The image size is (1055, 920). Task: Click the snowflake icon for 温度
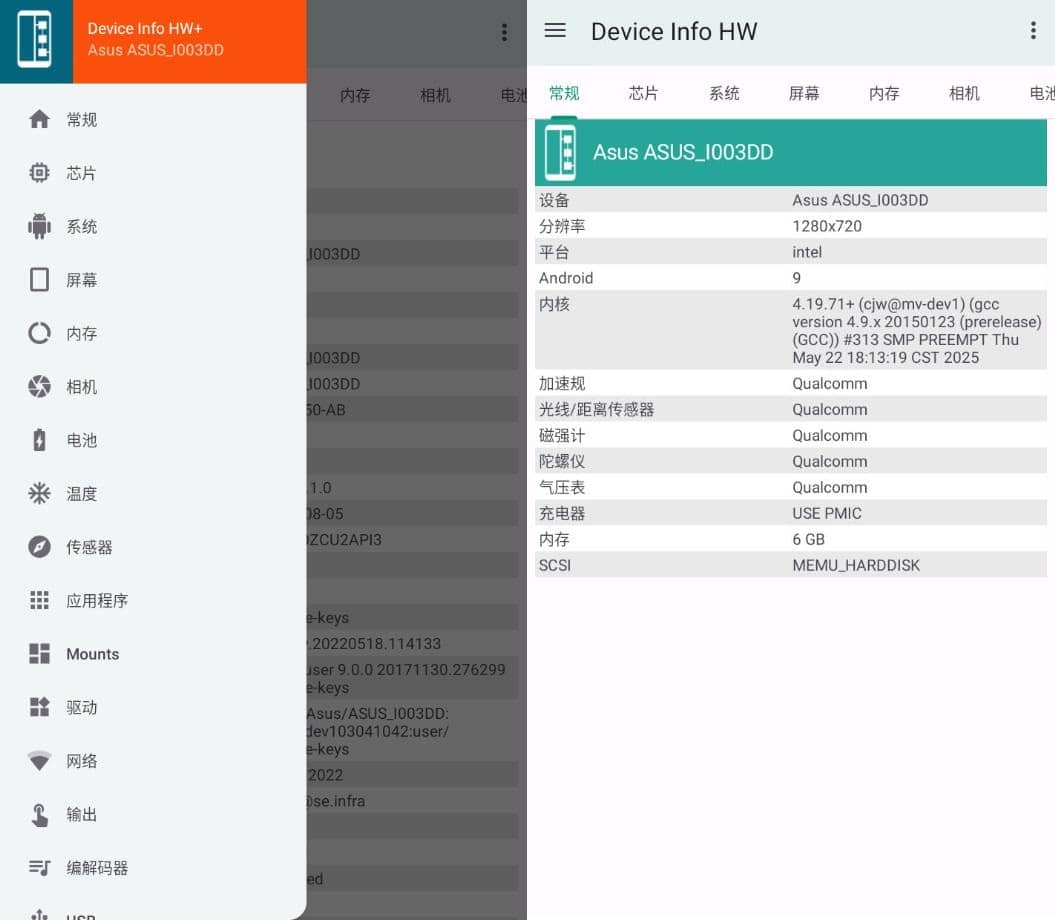pyautogui.click(x=39, y=494)
